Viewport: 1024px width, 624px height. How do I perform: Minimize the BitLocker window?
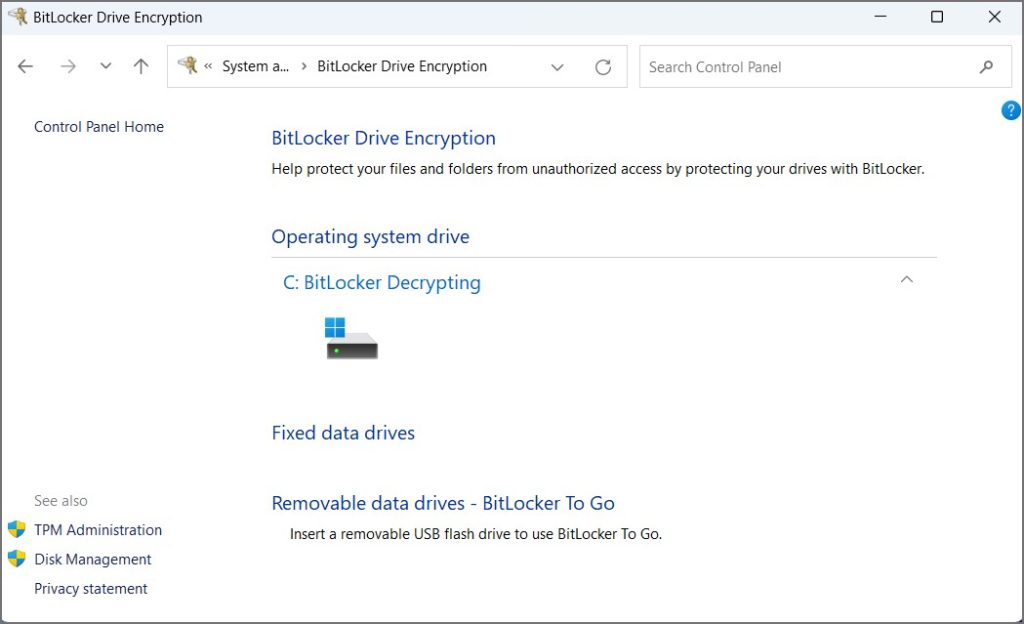pos(880,16)
